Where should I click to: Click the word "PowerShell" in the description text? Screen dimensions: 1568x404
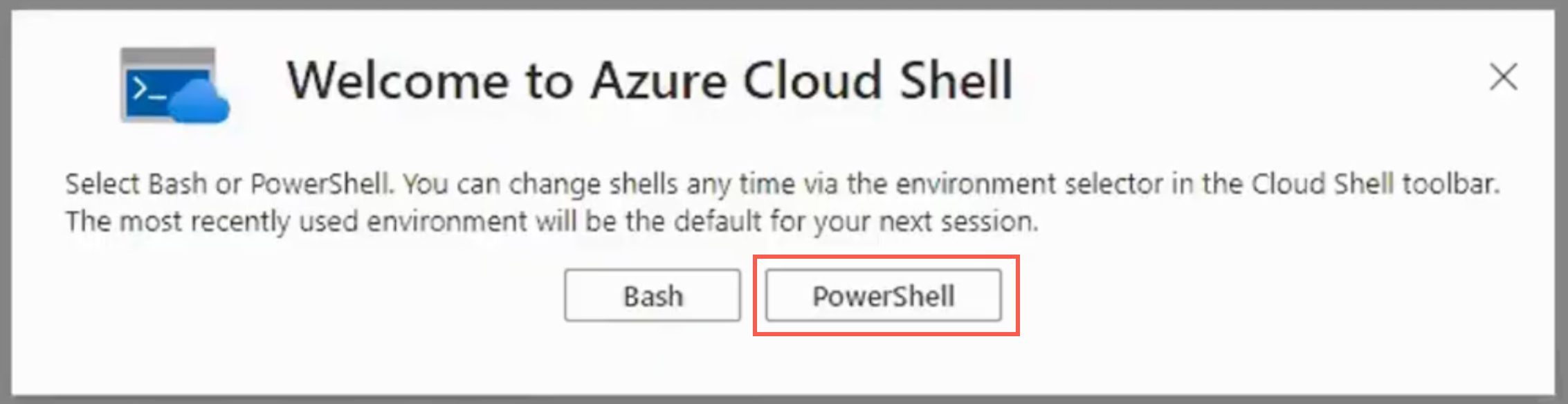click(321, 184)
